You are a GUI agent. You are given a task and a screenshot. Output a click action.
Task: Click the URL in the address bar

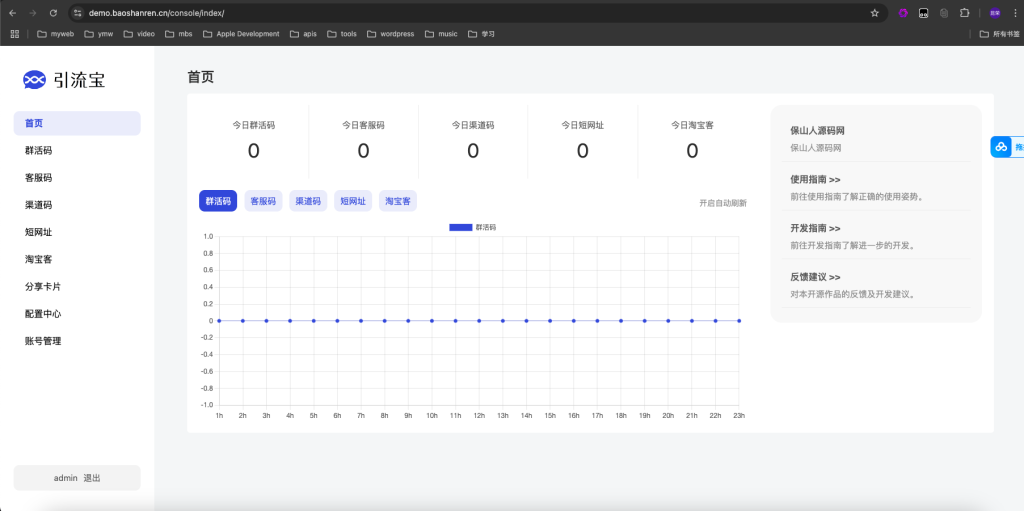157,12
